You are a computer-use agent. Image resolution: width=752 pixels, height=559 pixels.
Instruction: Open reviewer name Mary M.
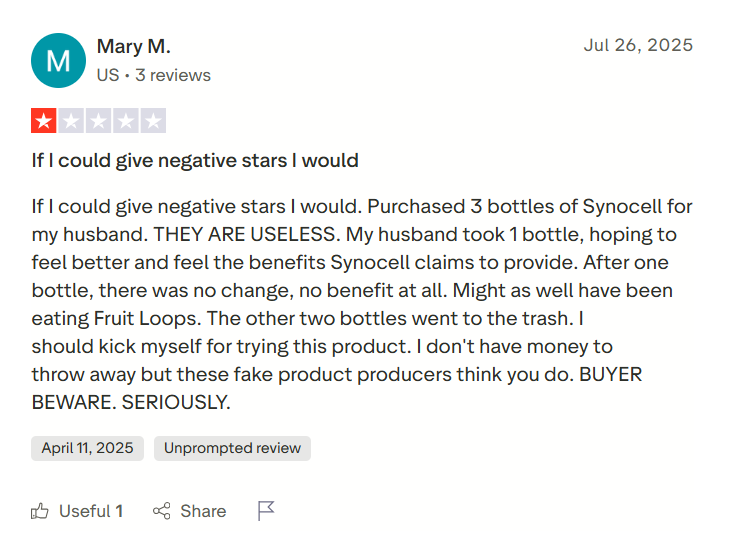point(133,46)
